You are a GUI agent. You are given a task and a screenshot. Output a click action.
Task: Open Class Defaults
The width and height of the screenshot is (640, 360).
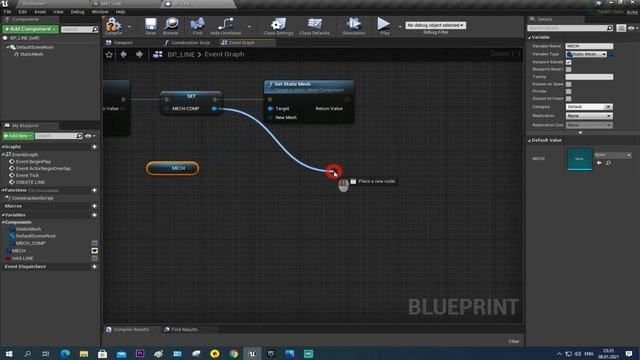(314, 26)
